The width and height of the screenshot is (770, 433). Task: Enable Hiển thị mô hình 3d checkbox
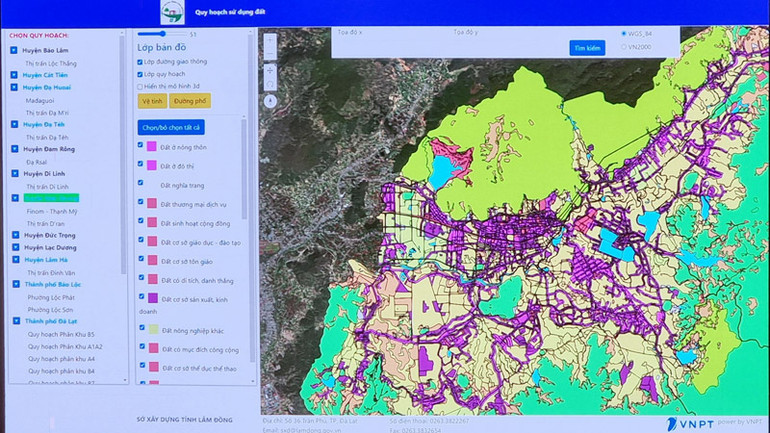click(140, 86)
